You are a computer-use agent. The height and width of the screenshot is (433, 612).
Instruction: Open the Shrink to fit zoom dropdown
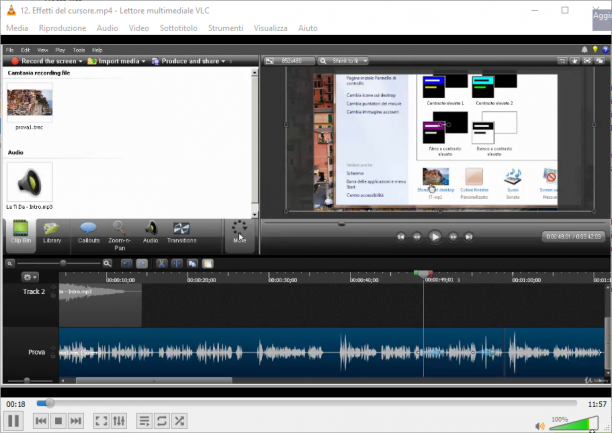(343, 61)
